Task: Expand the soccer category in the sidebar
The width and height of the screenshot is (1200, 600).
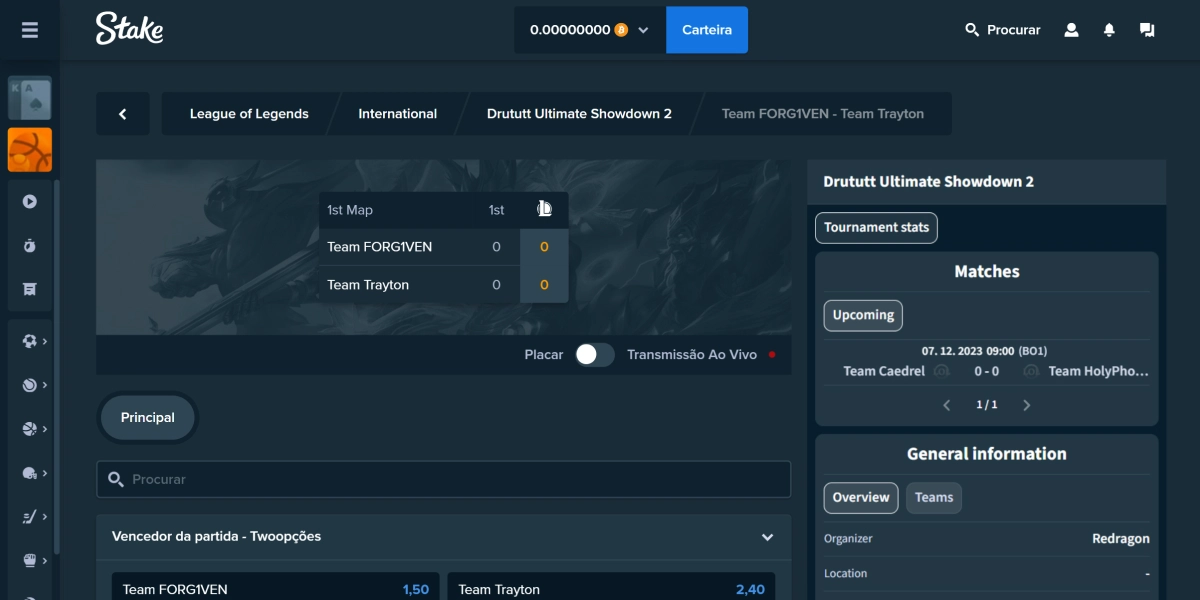Action: tap(30, 341)
